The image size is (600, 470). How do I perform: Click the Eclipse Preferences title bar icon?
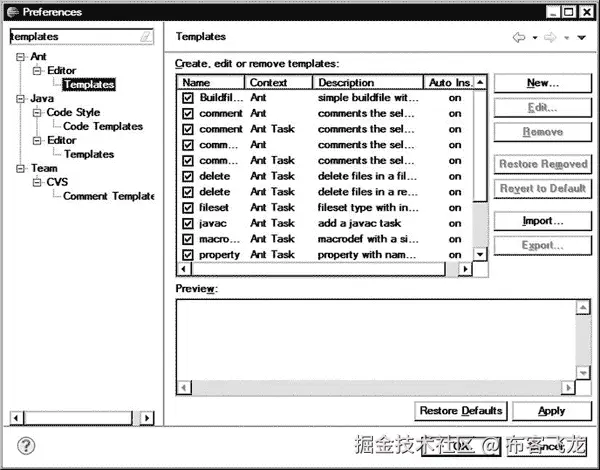click(x=13, y=12)
